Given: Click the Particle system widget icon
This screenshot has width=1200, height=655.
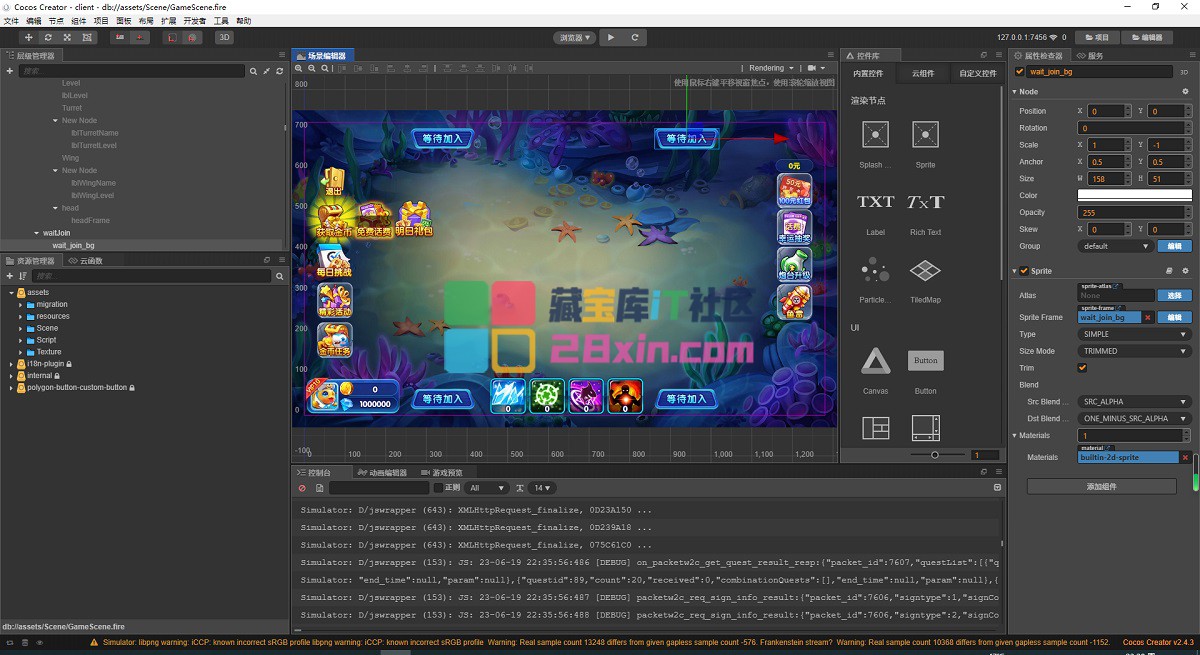Looking at the screenshot, I should point(875,270).
